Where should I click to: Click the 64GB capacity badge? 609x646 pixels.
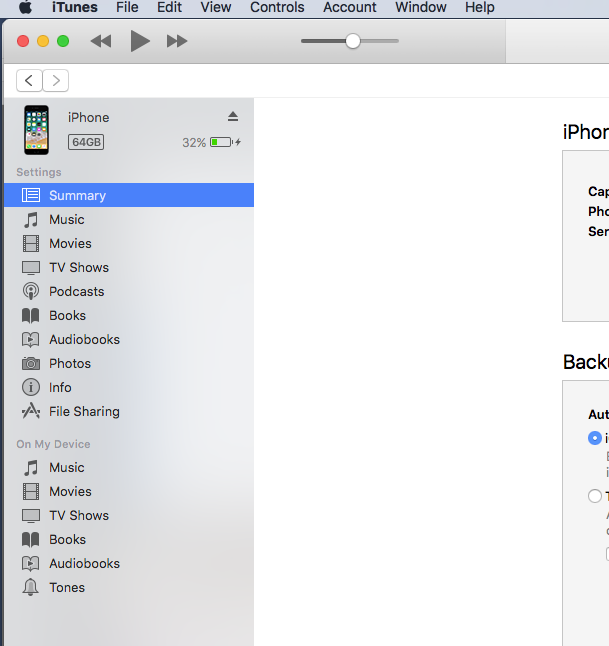[x=86, y=142]
